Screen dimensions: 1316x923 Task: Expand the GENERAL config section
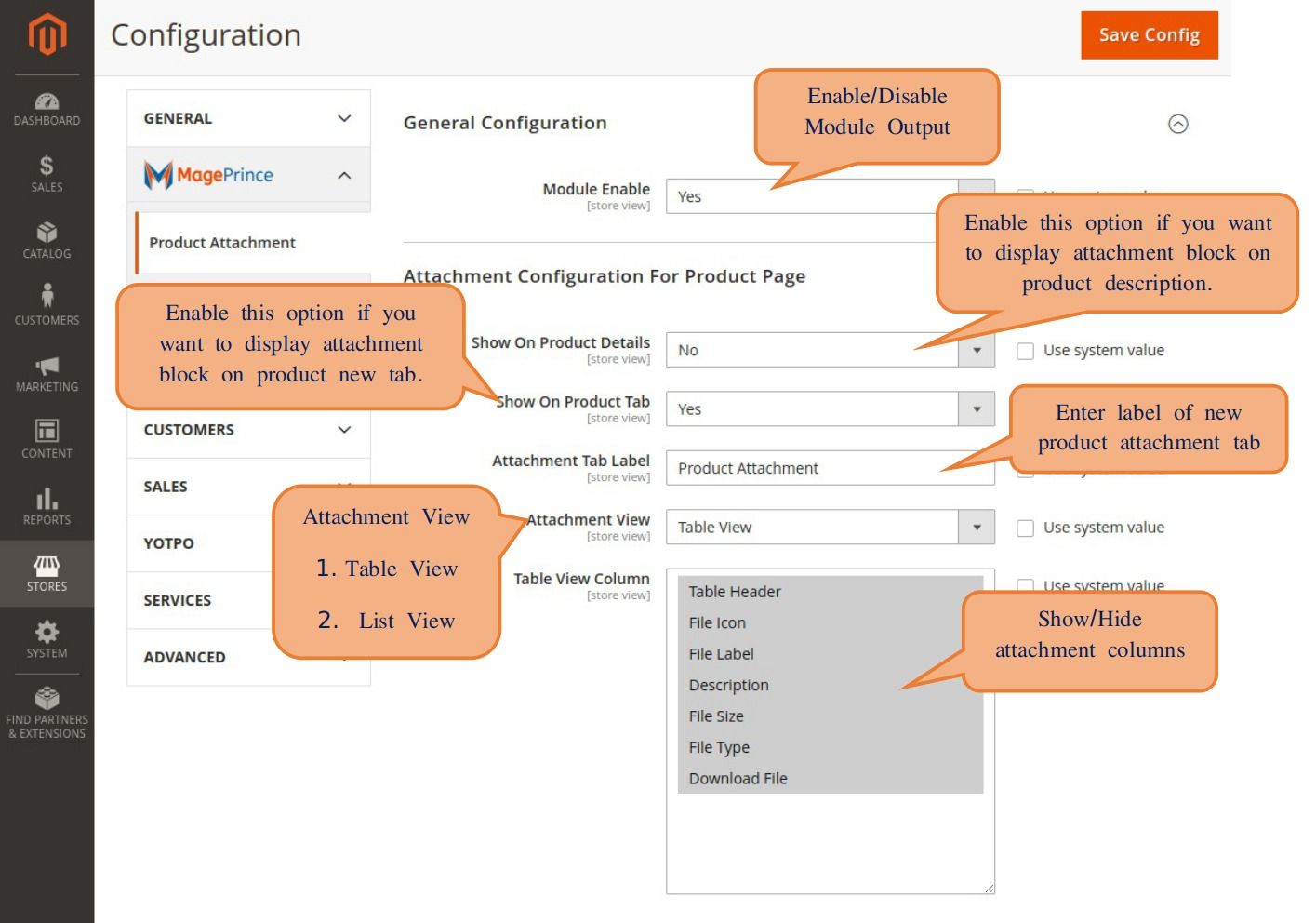(x=248, y=118)
